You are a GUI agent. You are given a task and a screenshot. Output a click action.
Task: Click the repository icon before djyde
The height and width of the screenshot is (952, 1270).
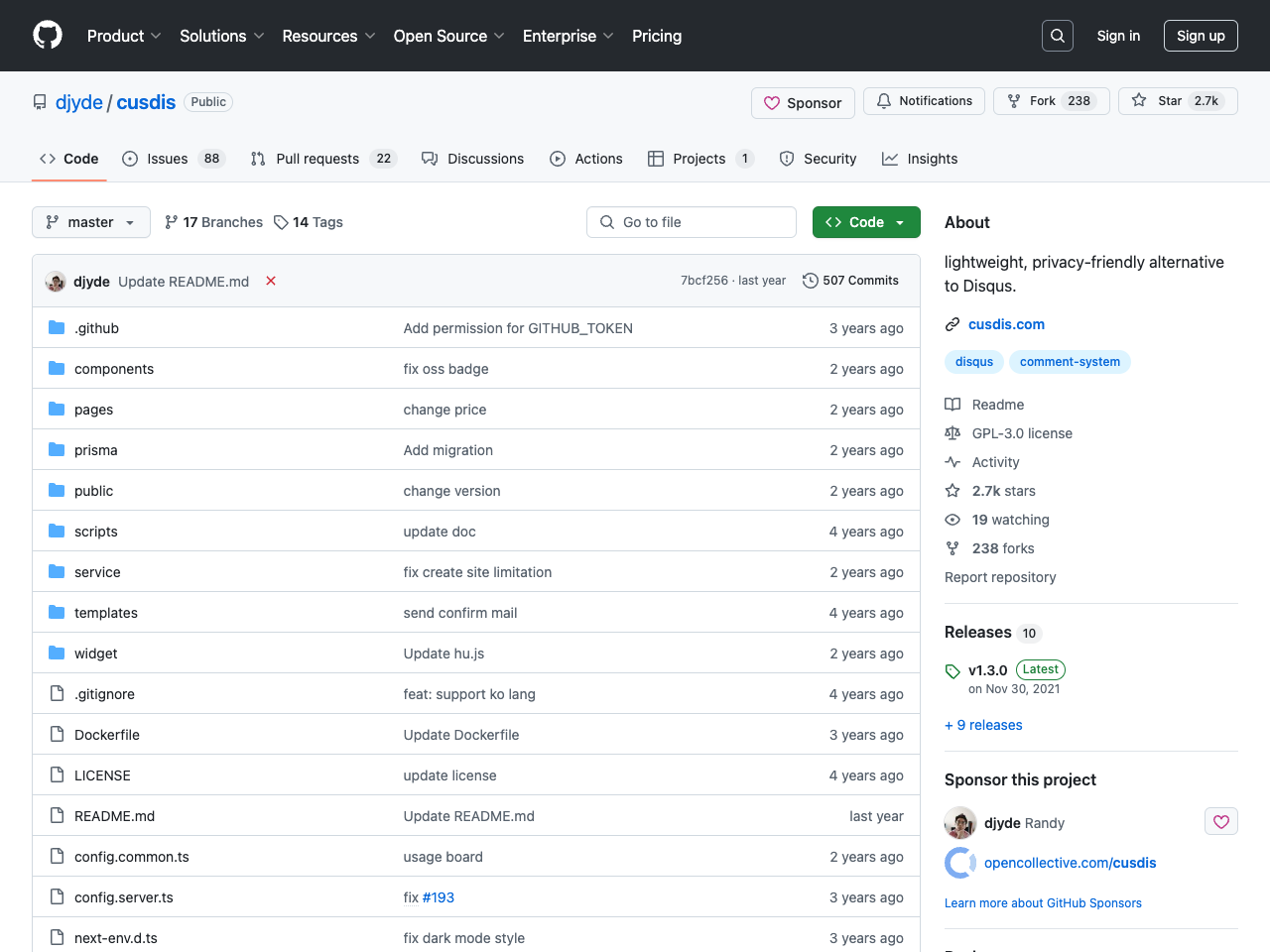pos(40,102)
